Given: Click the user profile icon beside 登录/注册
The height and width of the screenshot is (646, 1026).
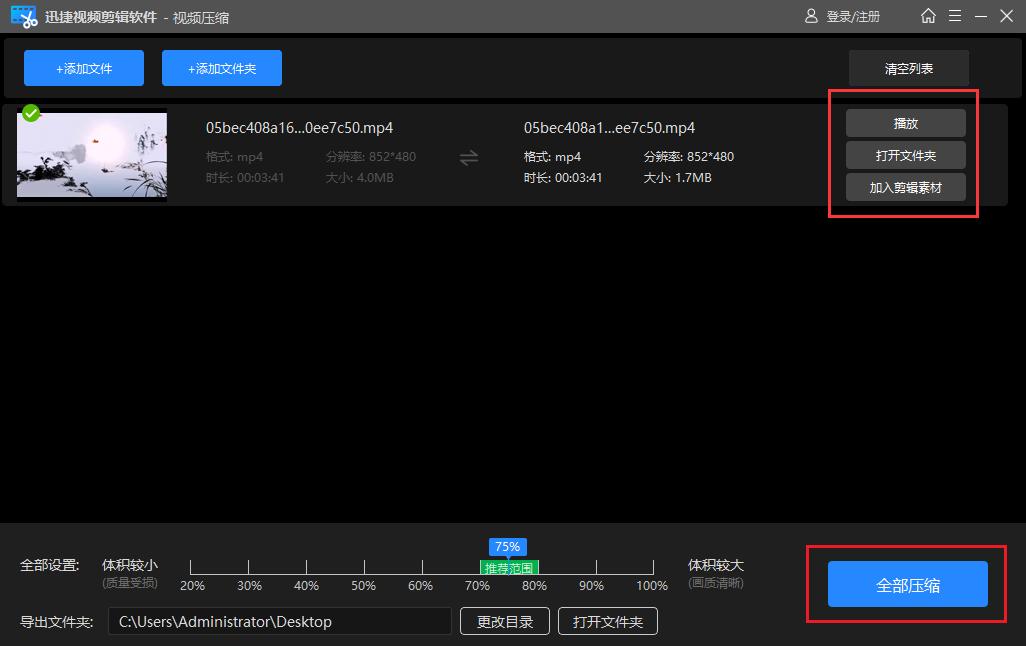Looking at the screenshot, I should [812, 16].
